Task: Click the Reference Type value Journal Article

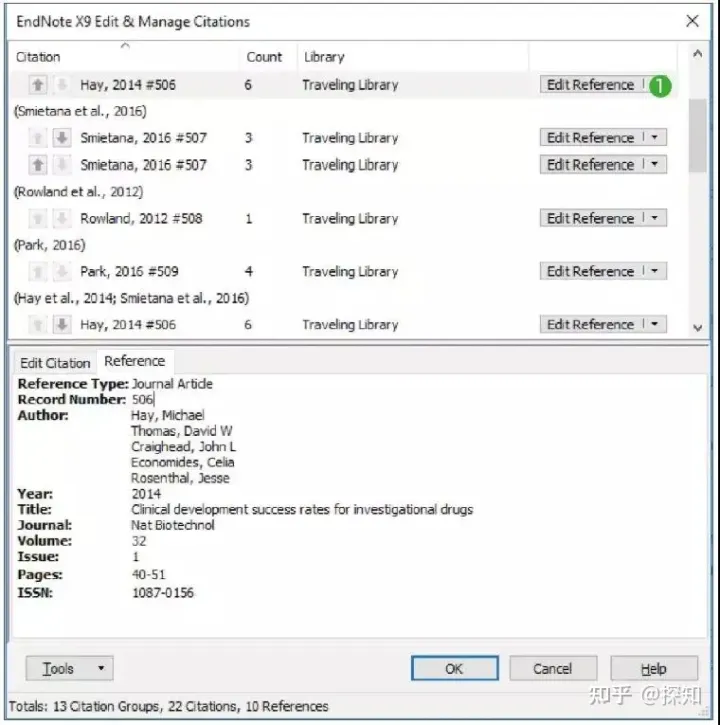Action: [172, 384]
